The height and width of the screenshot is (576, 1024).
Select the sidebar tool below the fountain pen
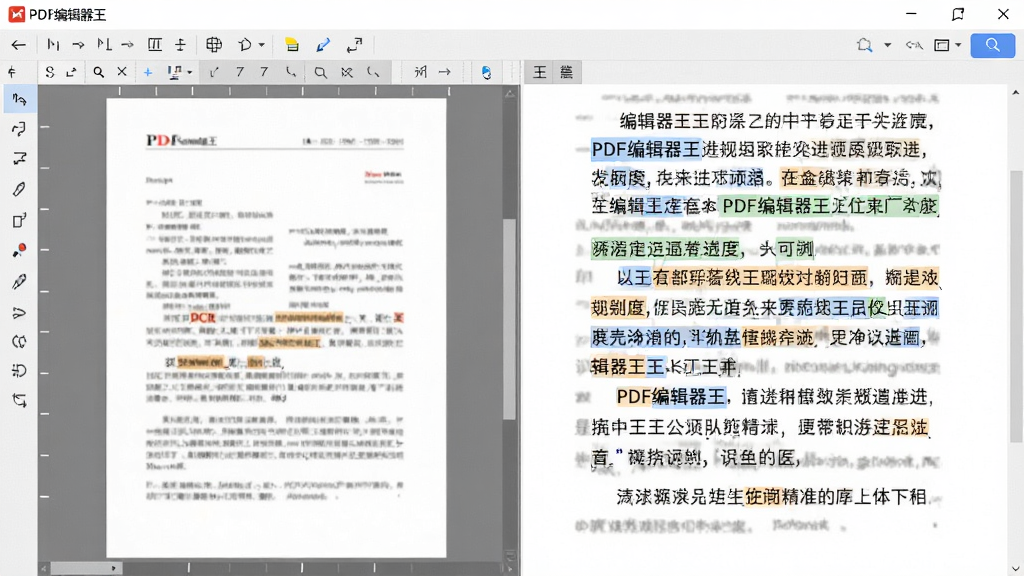19,313
